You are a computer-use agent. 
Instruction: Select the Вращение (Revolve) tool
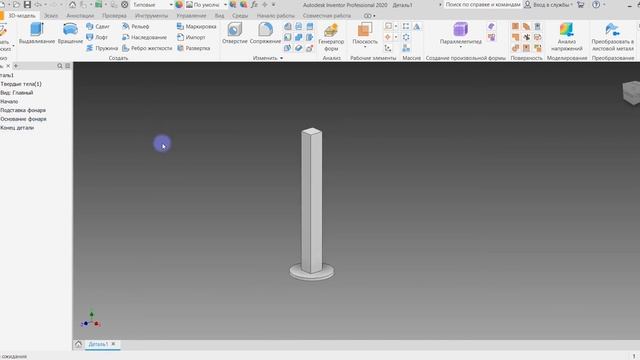(70, 33)
